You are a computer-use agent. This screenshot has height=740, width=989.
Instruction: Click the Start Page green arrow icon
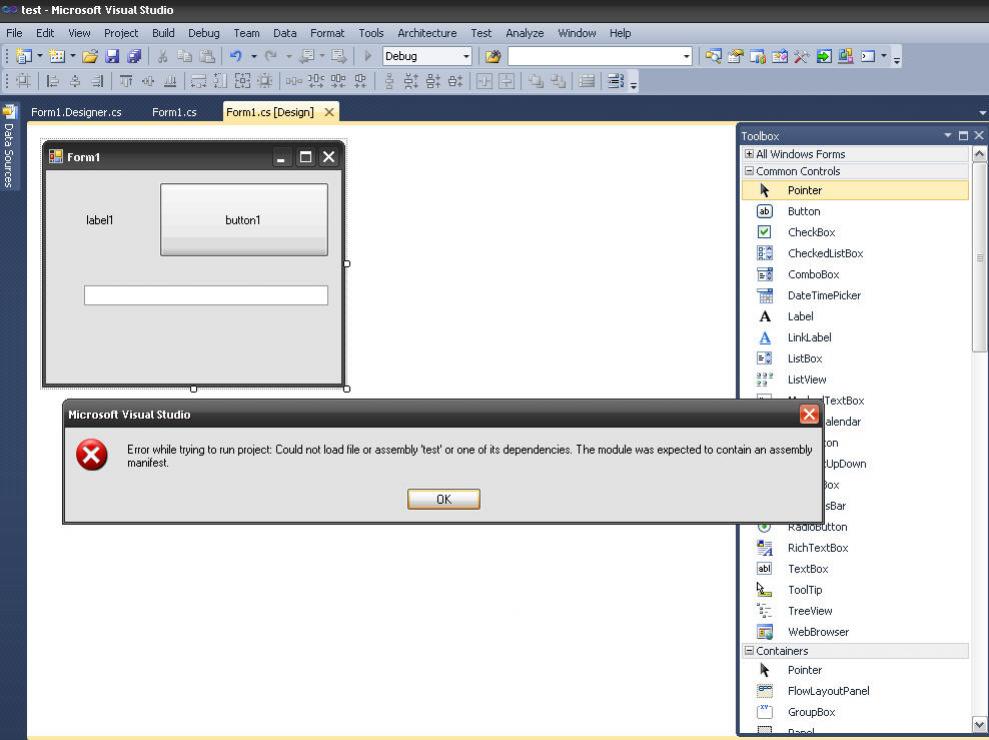(824, 56)
